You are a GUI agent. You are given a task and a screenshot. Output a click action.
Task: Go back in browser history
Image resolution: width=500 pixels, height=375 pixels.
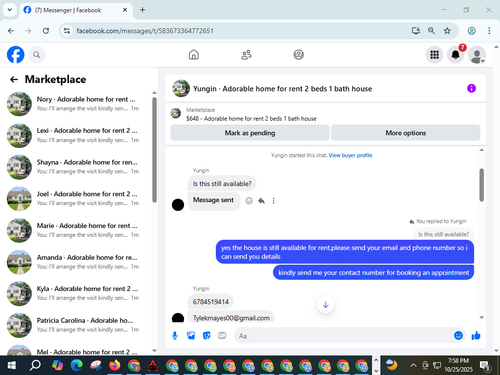(11, 31)
